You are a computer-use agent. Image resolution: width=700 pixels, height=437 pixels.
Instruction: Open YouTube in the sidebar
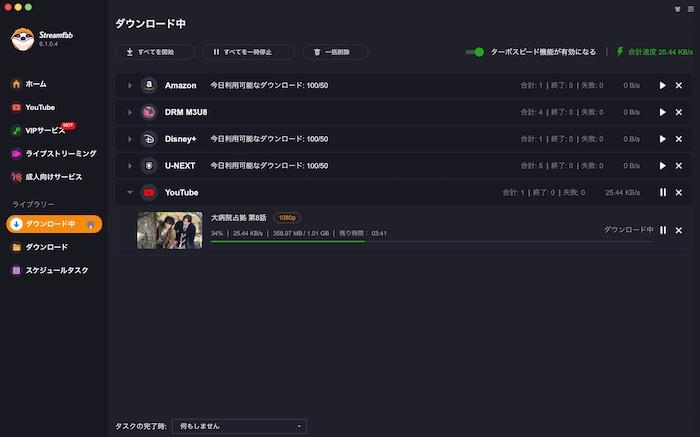[33, 107]
